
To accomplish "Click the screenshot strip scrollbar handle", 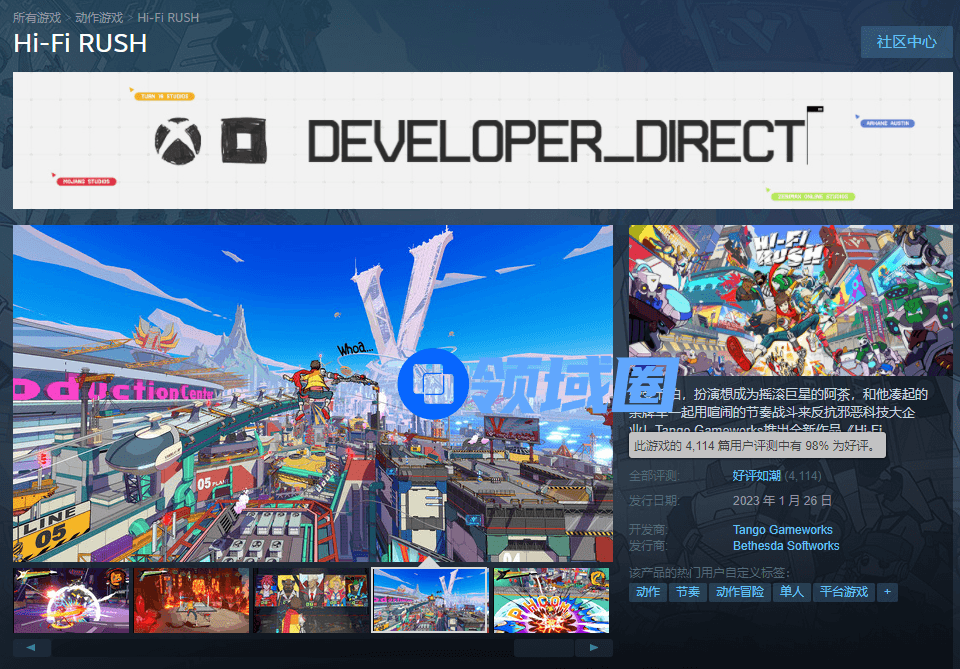I will click(x=544, y=648).
